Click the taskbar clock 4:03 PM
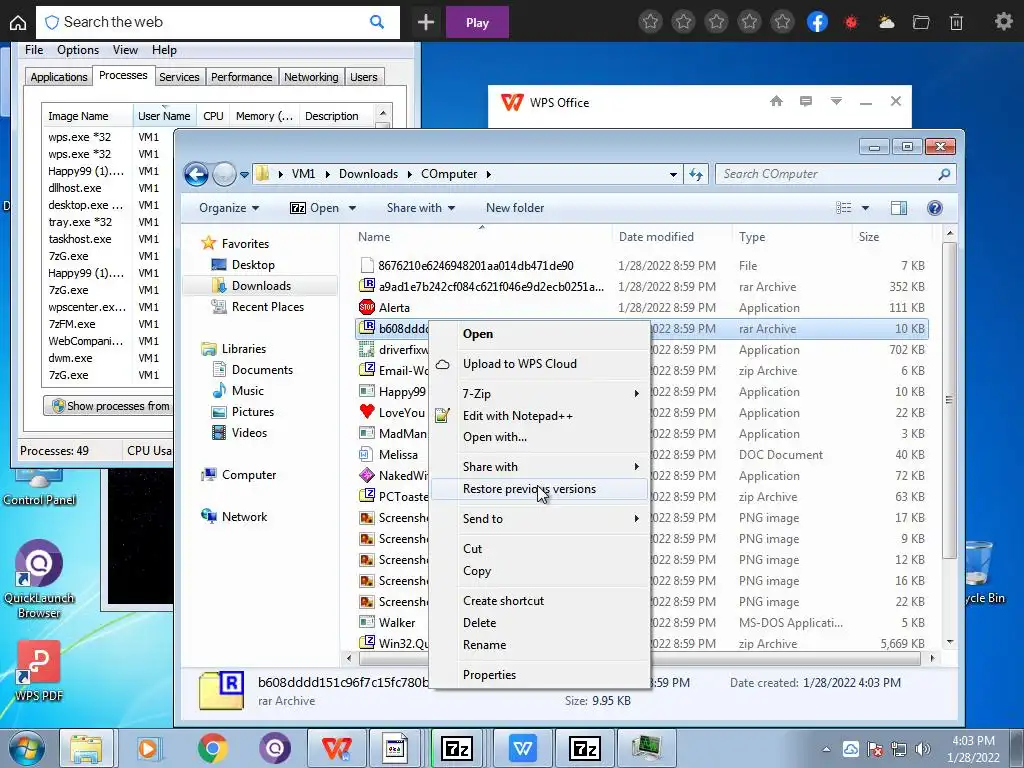This screenshot has width=1024, height=768. tap(973, 741)
